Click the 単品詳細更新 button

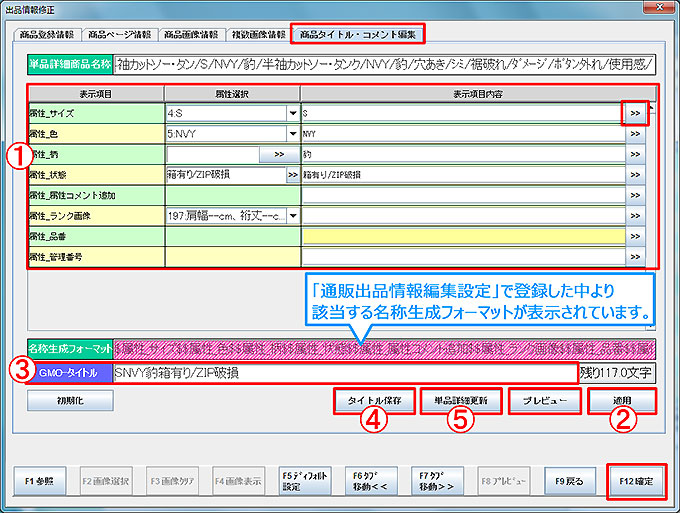(x=461, y=401)
